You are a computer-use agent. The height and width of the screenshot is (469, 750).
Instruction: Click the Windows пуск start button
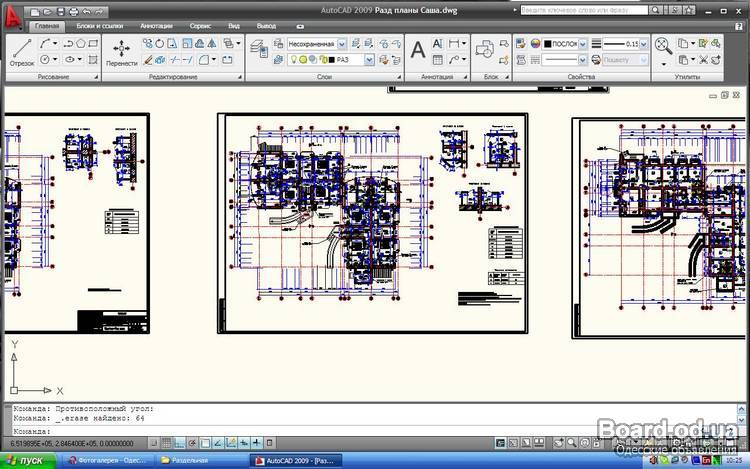pos(28,460)
